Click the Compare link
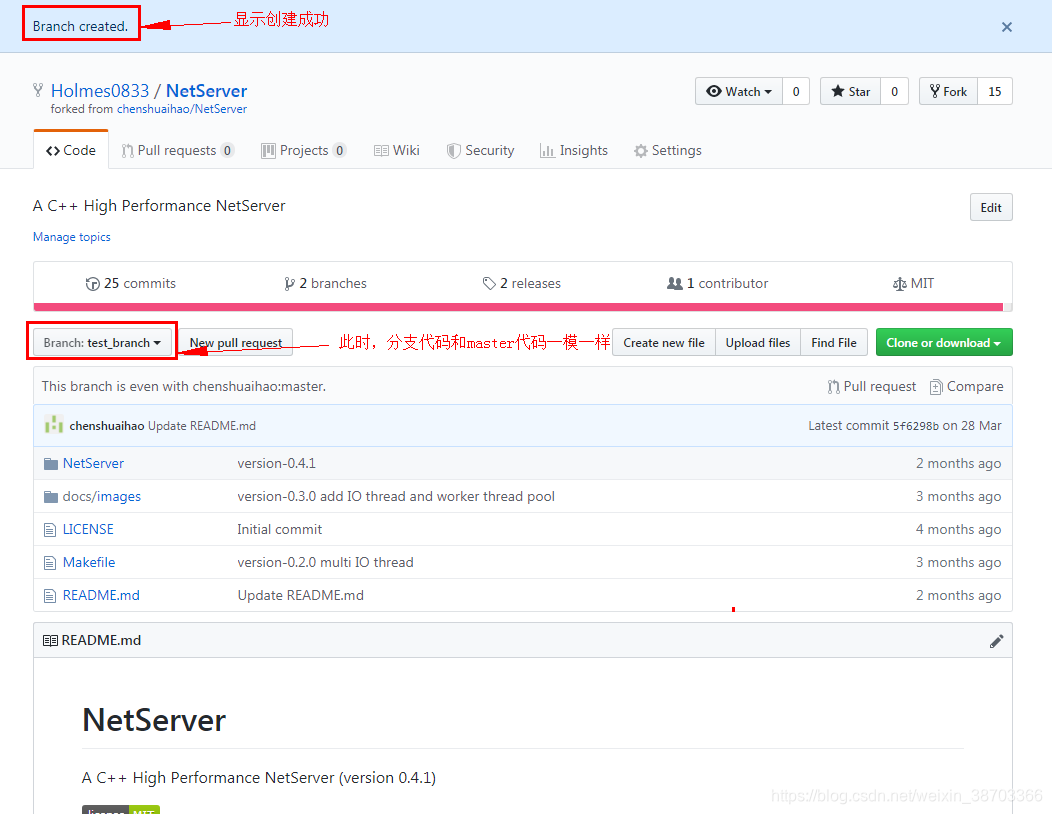This screenshot has height=814, width=1052. tap(967, 387)
